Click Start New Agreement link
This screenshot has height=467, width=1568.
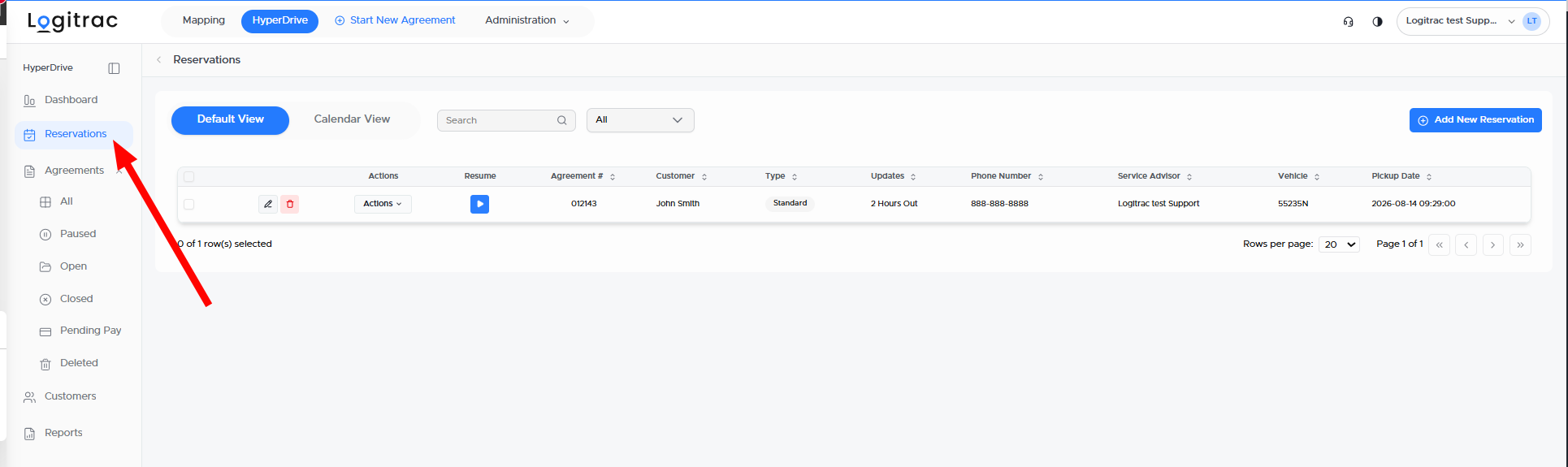(x=395, y=20)
